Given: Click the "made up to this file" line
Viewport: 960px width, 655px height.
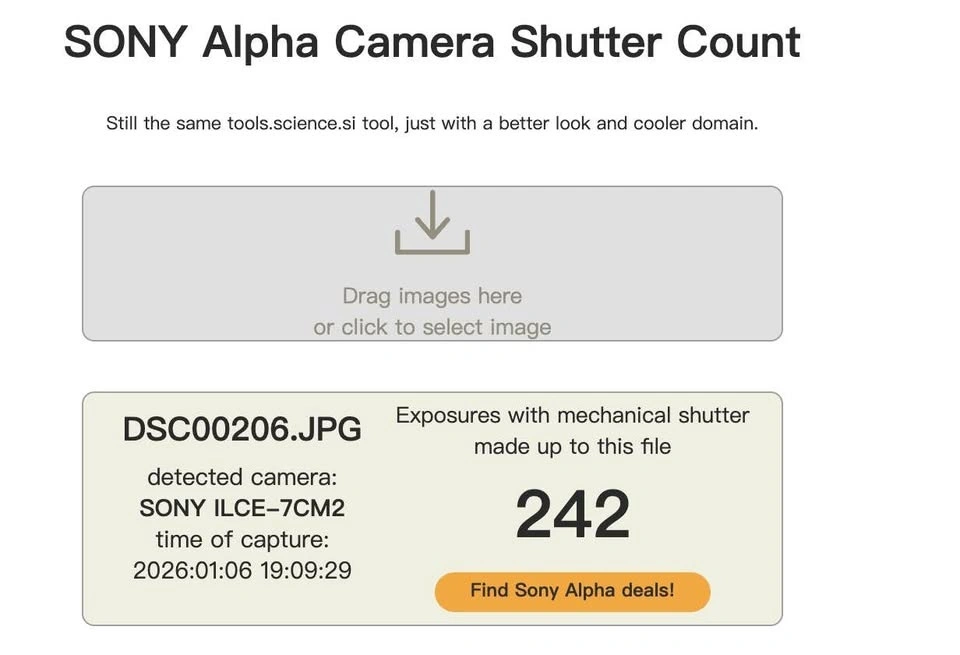Looking at the screenshot, I should click(x=572, y=446).
